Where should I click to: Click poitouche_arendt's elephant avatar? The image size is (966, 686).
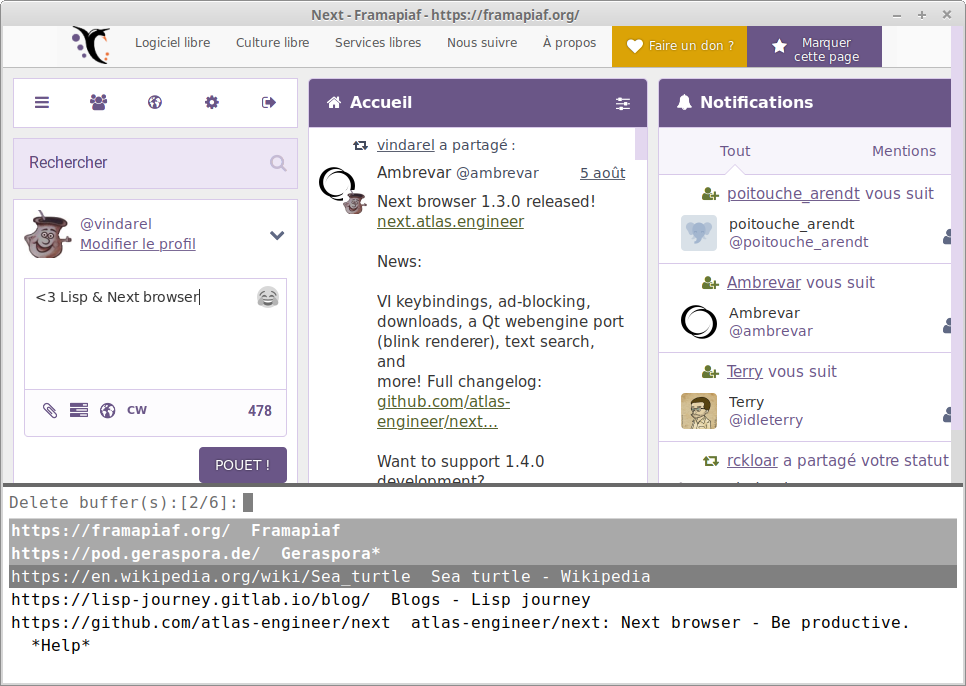[x=699, y=233]
